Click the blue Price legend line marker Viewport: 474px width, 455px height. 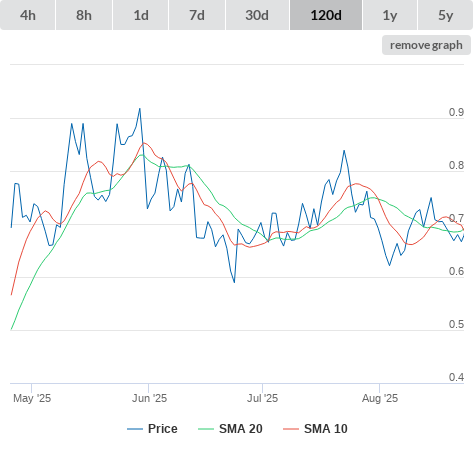pyautogui.click(x=135, y=429)
